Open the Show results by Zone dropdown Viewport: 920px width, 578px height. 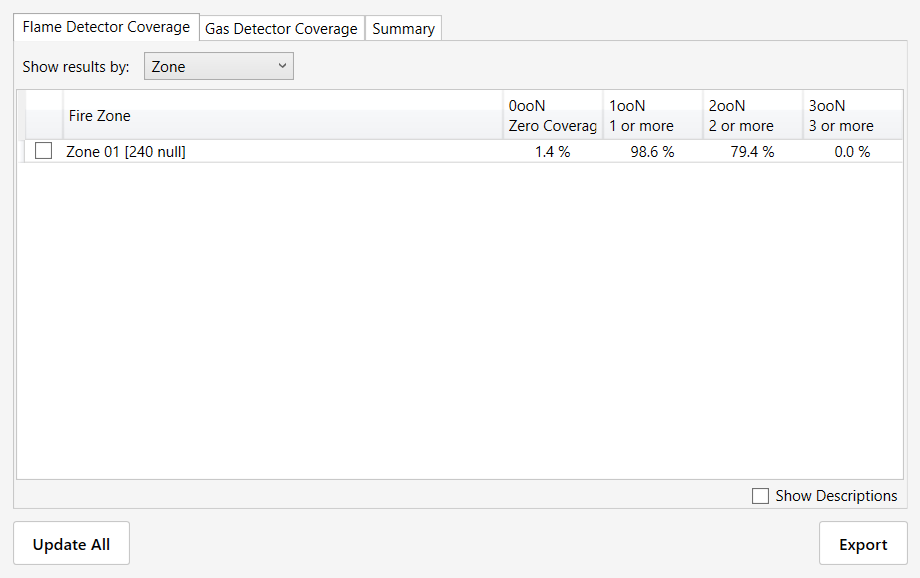pyautogui.click(x=219, y=66)
